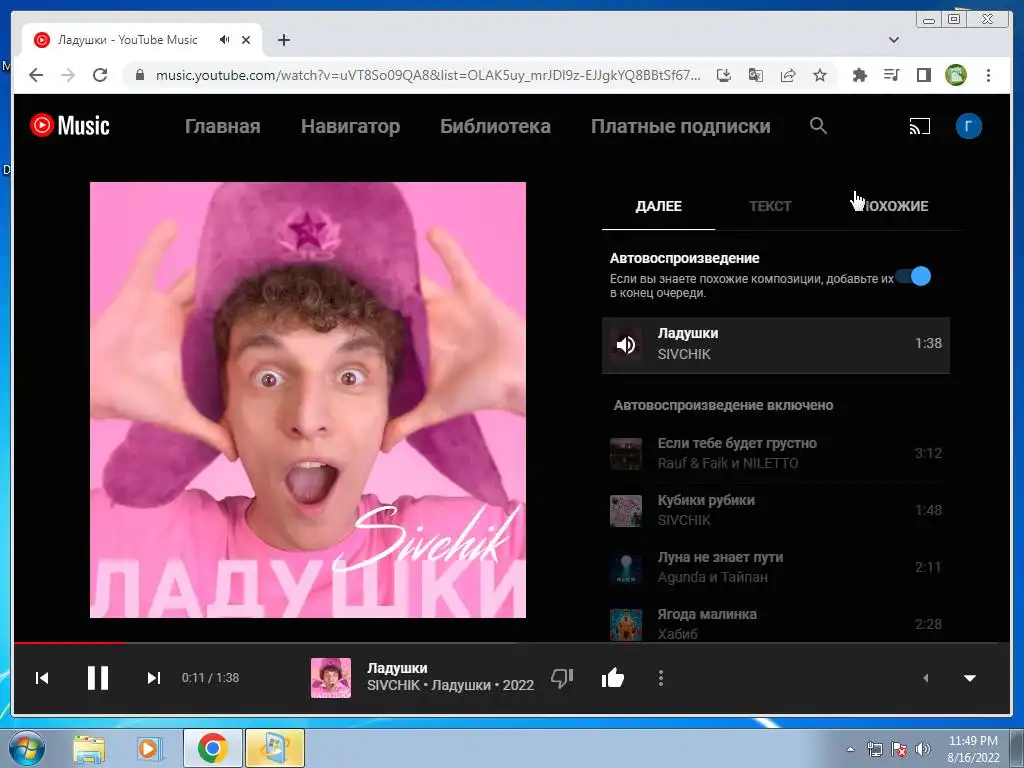Viewport: 1024px width, 768px height.
Task: Go back in browser
Action: pos(37,75)
